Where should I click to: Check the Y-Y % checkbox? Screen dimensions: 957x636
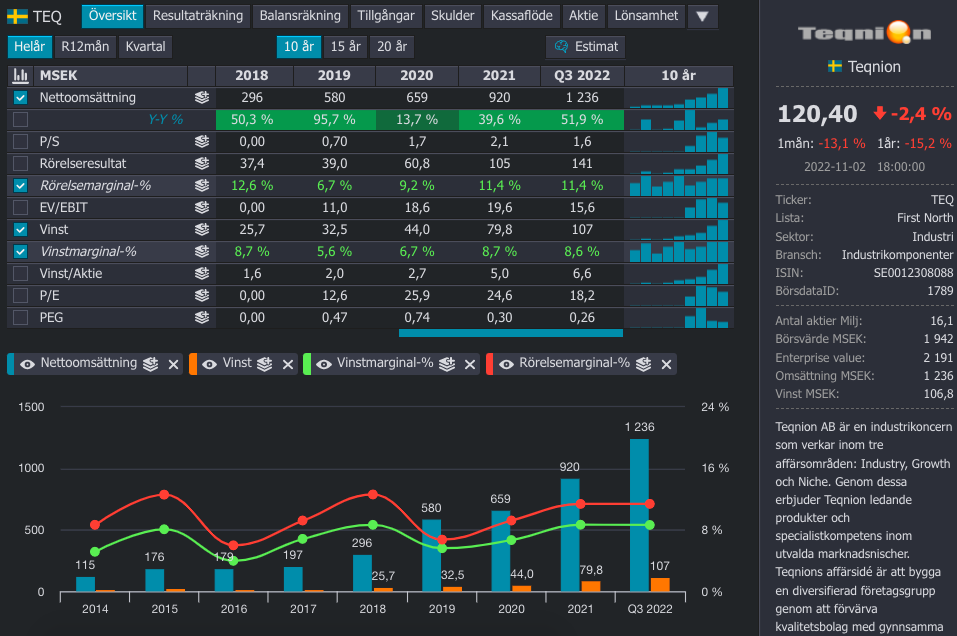21,119
